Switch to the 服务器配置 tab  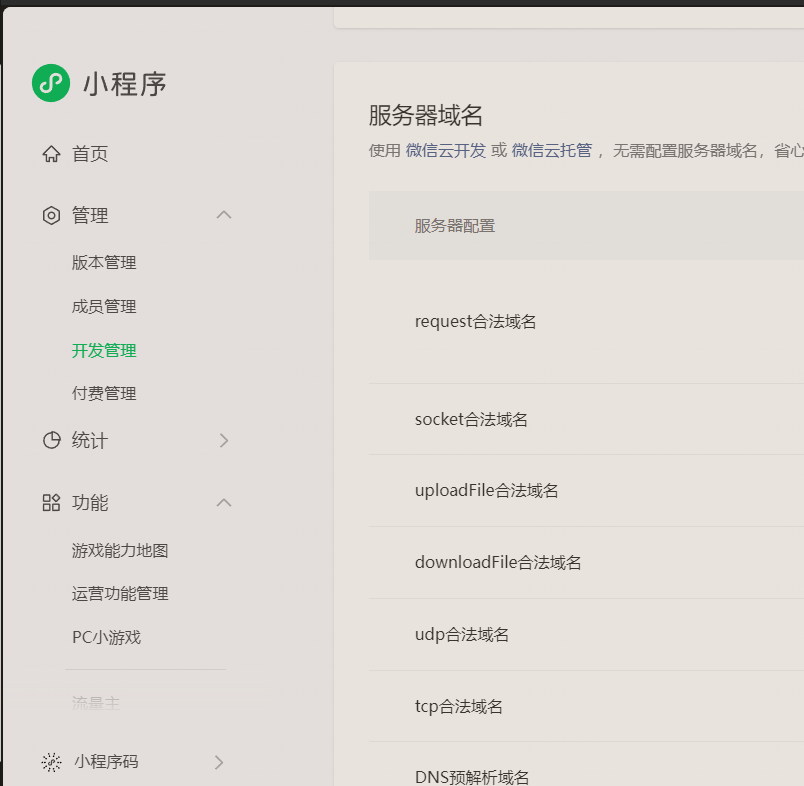point(455,226)
